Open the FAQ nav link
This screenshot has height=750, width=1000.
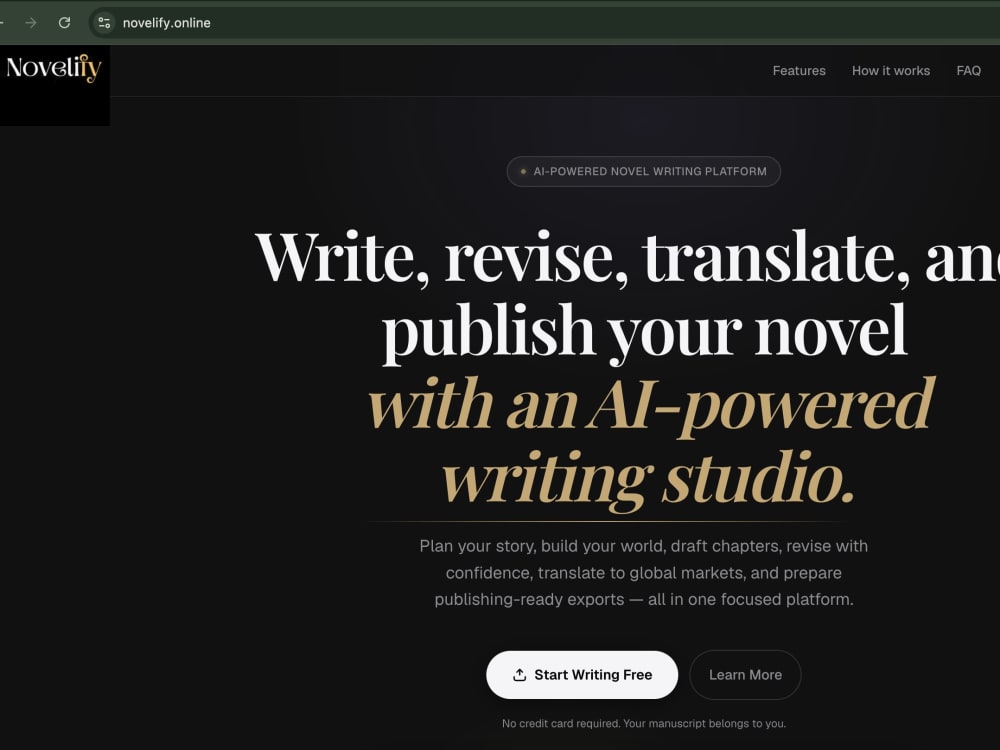[x=968, y=71]
